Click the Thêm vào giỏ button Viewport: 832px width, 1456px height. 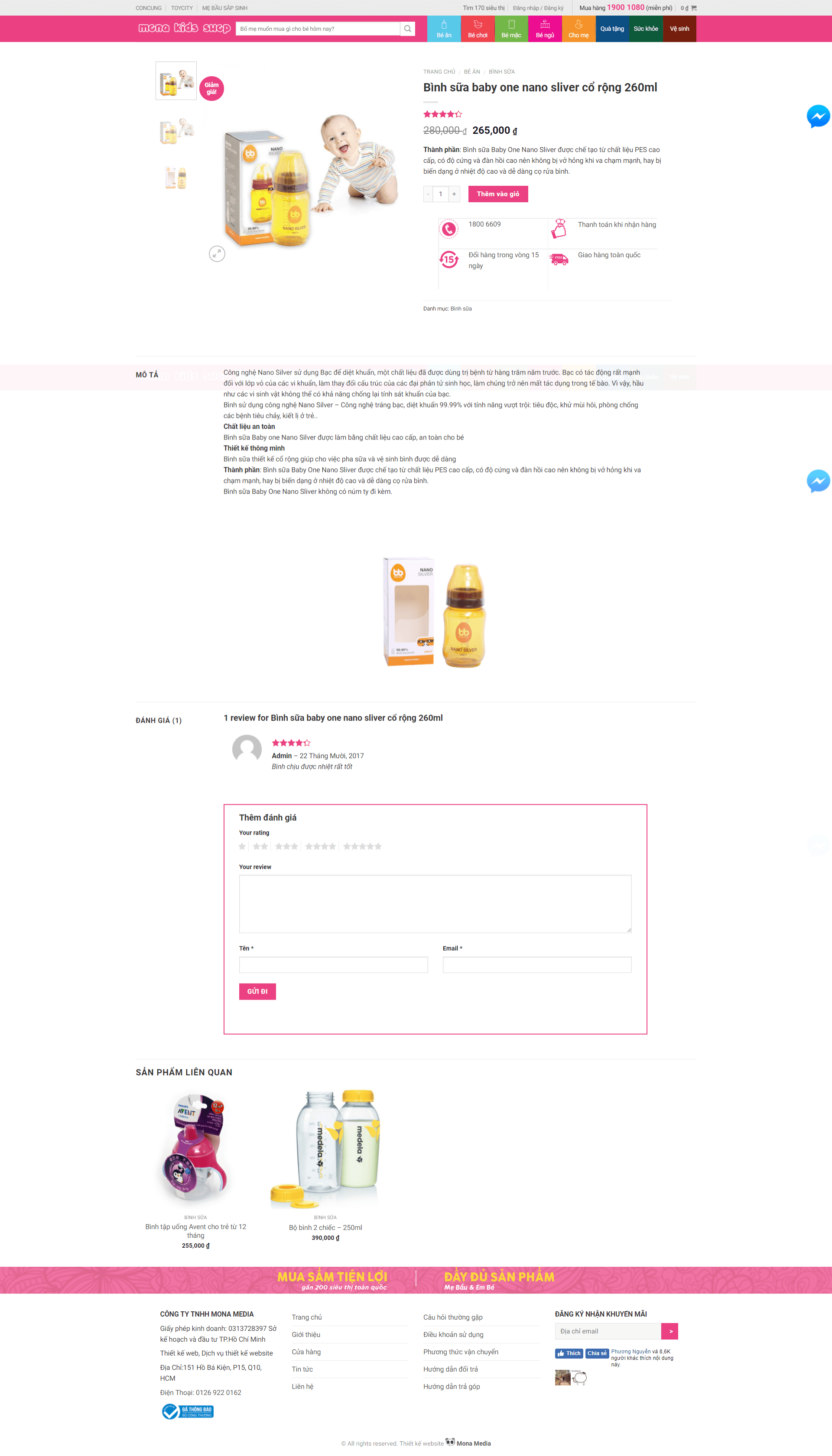(498, 194)
